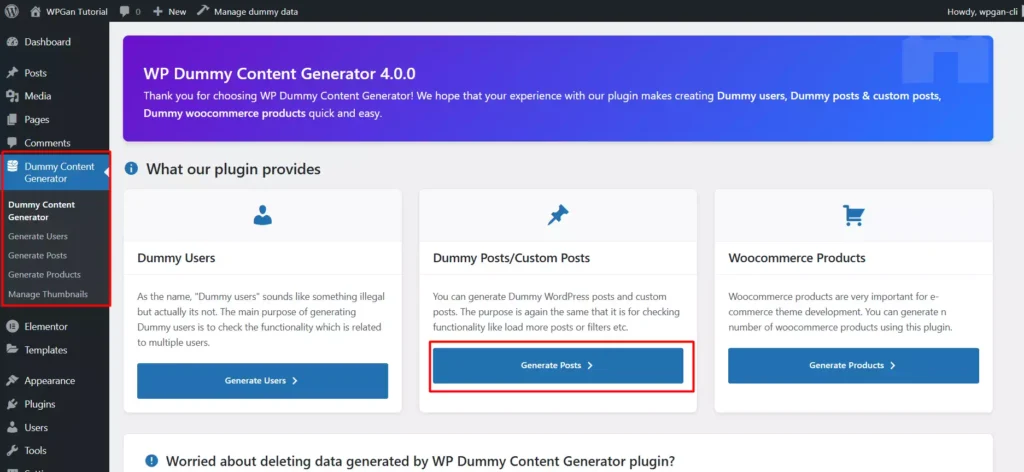Image resolution: width=1024 pixels, height=472 pixels.
Task: Open Elementor menu item
Action: point(46,326)
